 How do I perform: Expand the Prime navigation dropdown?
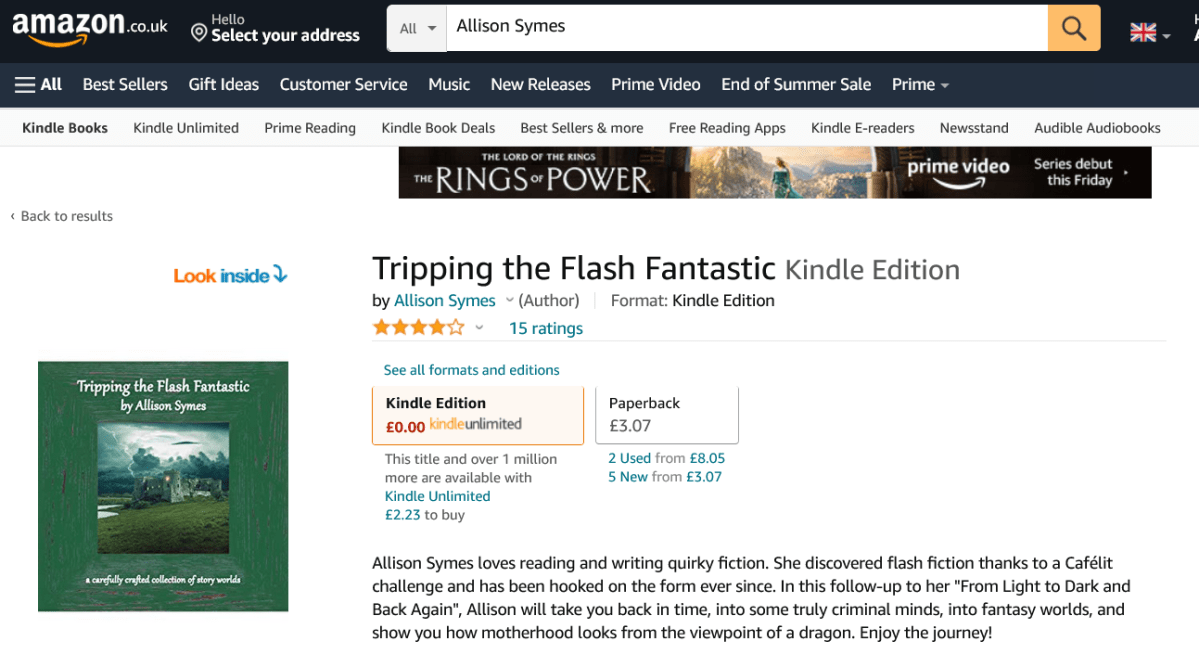coord(920,84)
